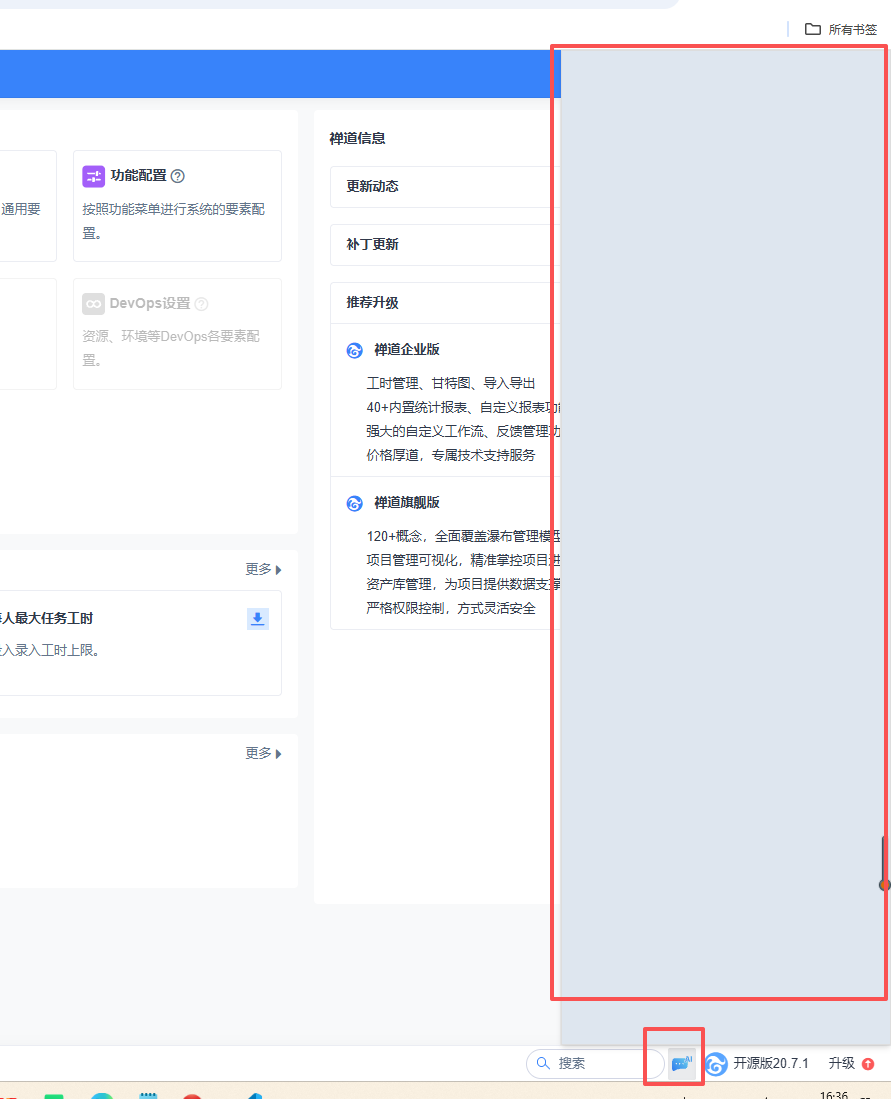Open the 禅道旗舰版 title link
Viewport: 891px width, 1099px height.
[407, 503]
